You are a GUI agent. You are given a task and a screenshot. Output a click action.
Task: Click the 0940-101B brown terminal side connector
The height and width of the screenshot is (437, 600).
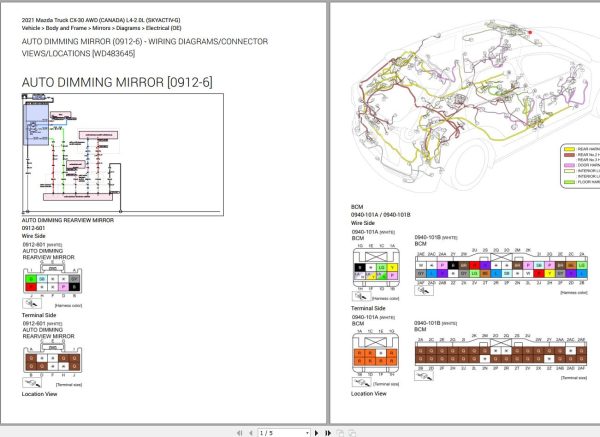click(x=501, y=354)
